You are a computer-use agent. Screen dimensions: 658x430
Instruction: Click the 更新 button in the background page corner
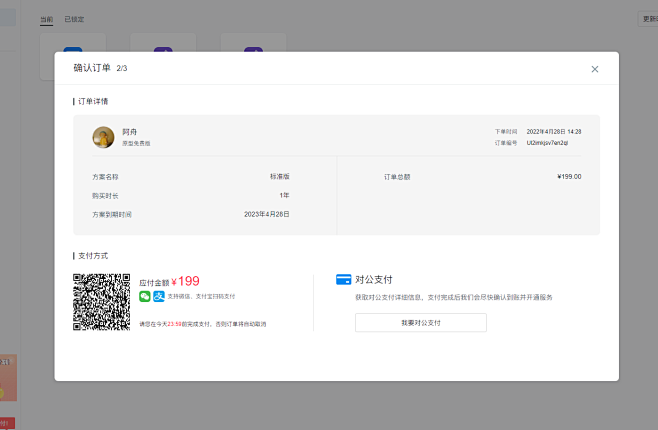(648, 19)
